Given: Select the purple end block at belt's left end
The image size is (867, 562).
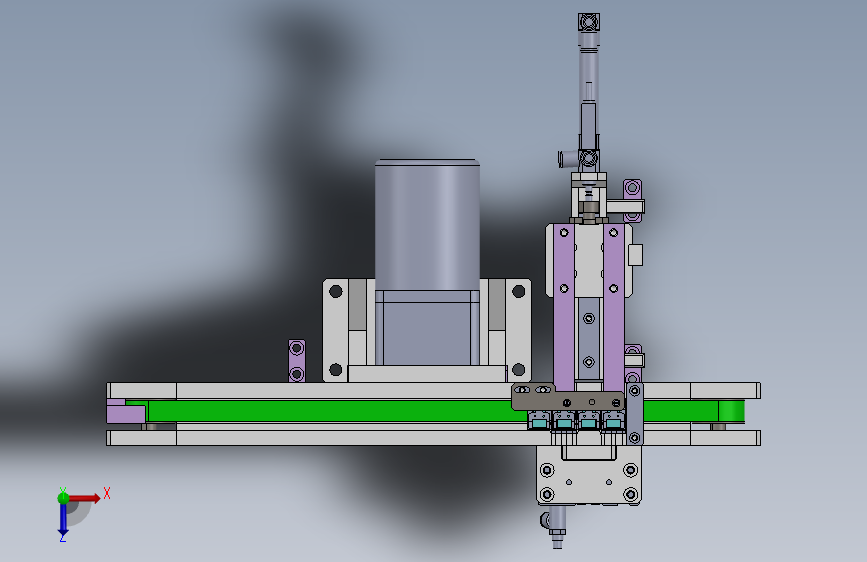Looking at the screenshot, I should [x=126, y=412].
